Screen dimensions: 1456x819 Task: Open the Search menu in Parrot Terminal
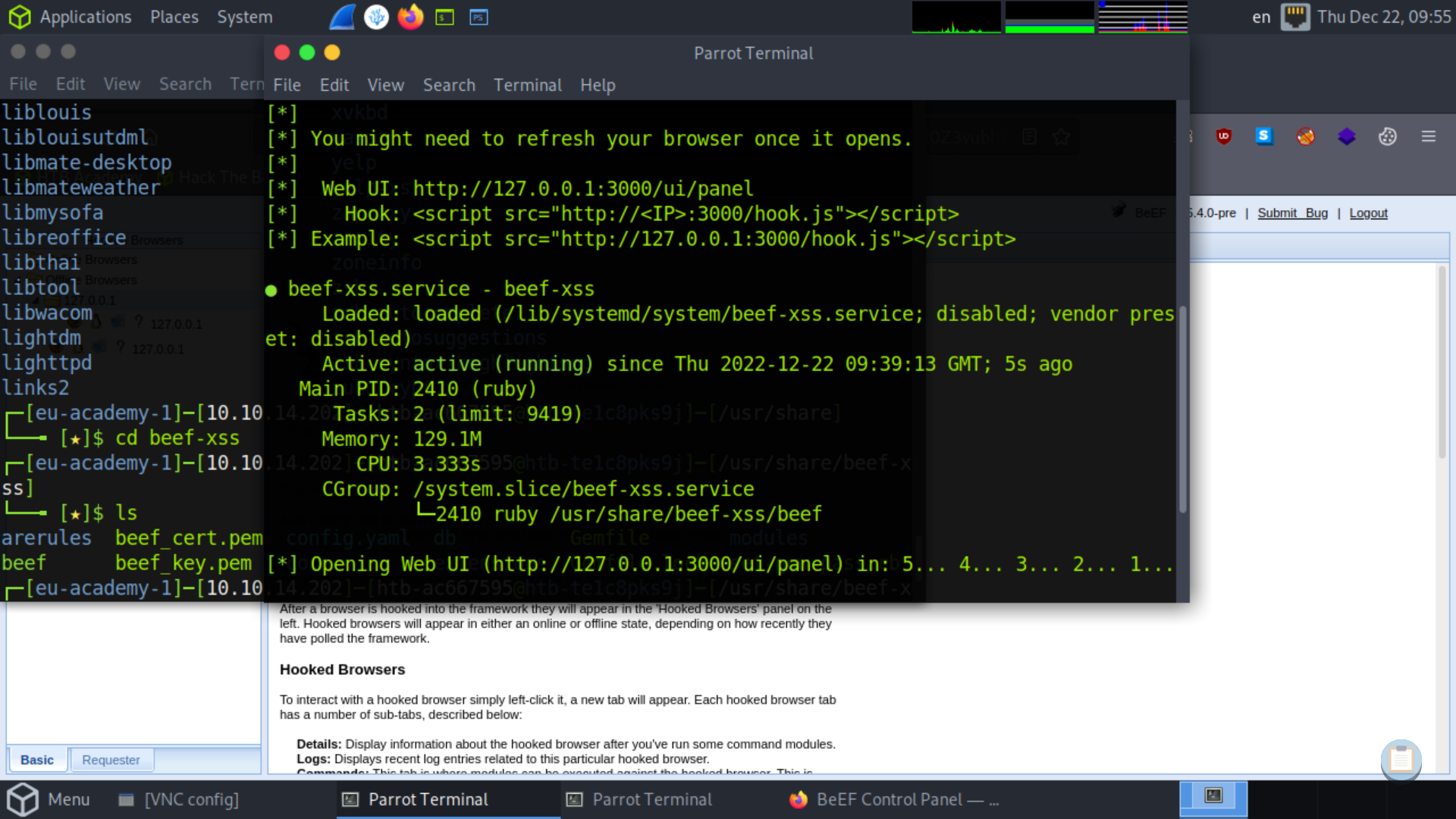click(449, 85)
